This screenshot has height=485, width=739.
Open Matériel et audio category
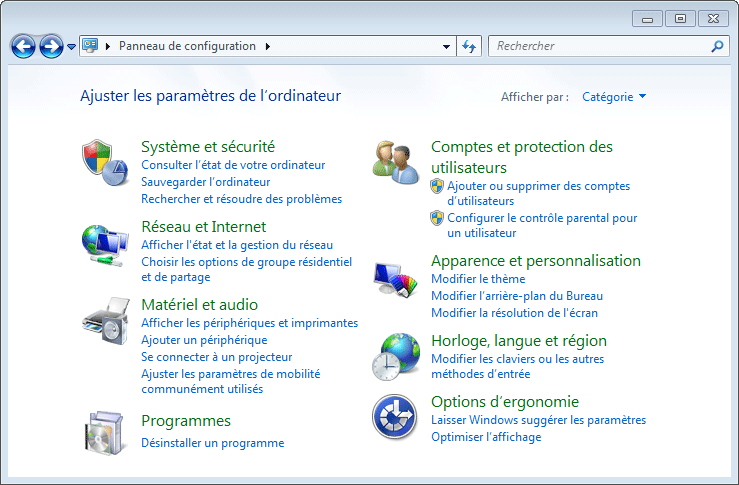pos(199,304)
